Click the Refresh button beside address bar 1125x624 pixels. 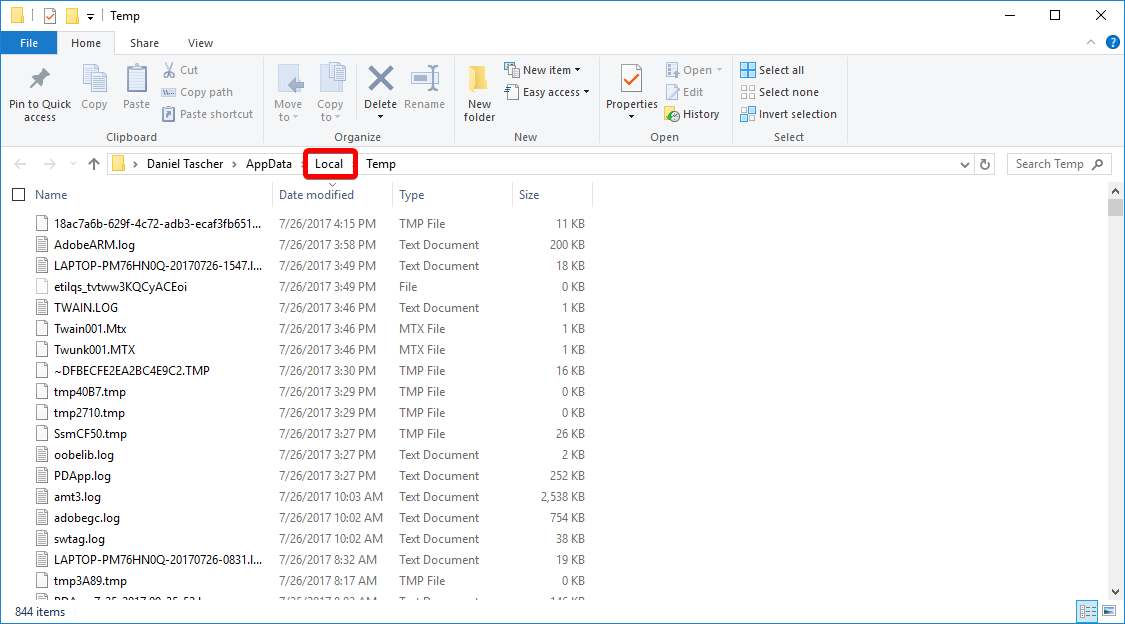tap(985, 164)
